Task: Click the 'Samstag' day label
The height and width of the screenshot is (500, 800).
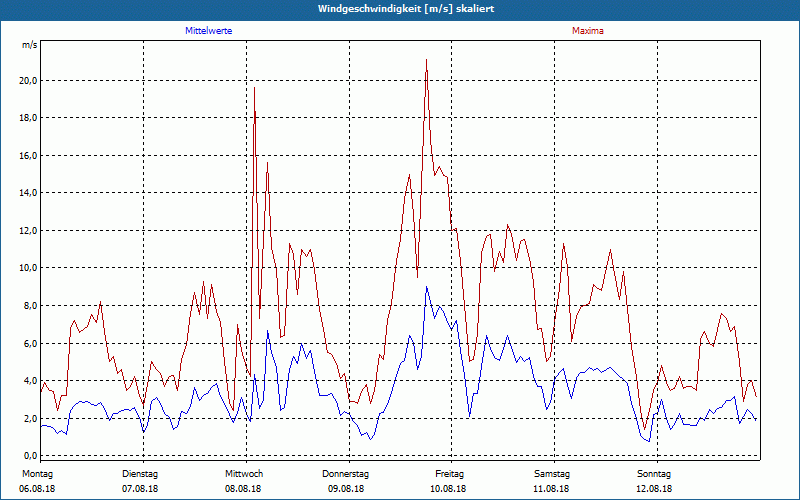Action: [552, 474]
